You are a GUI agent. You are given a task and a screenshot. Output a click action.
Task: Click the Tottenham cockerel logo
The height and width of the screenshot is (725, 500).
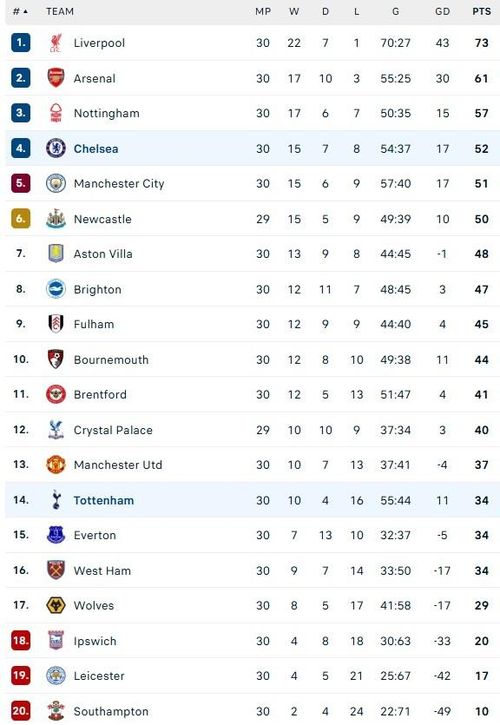tap(56, 500)
